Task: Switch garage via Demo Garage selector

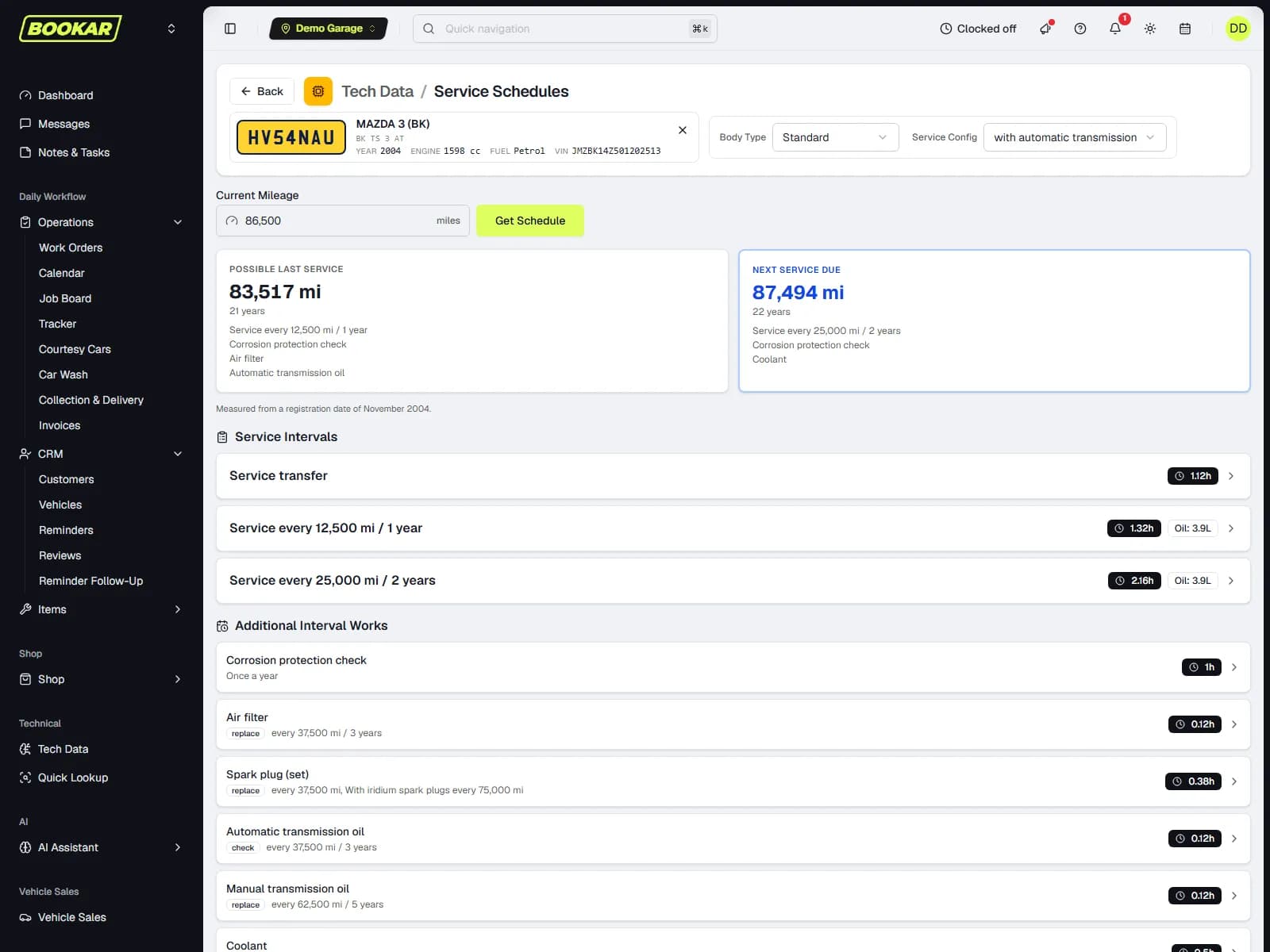Action: [x=329, y=29]
